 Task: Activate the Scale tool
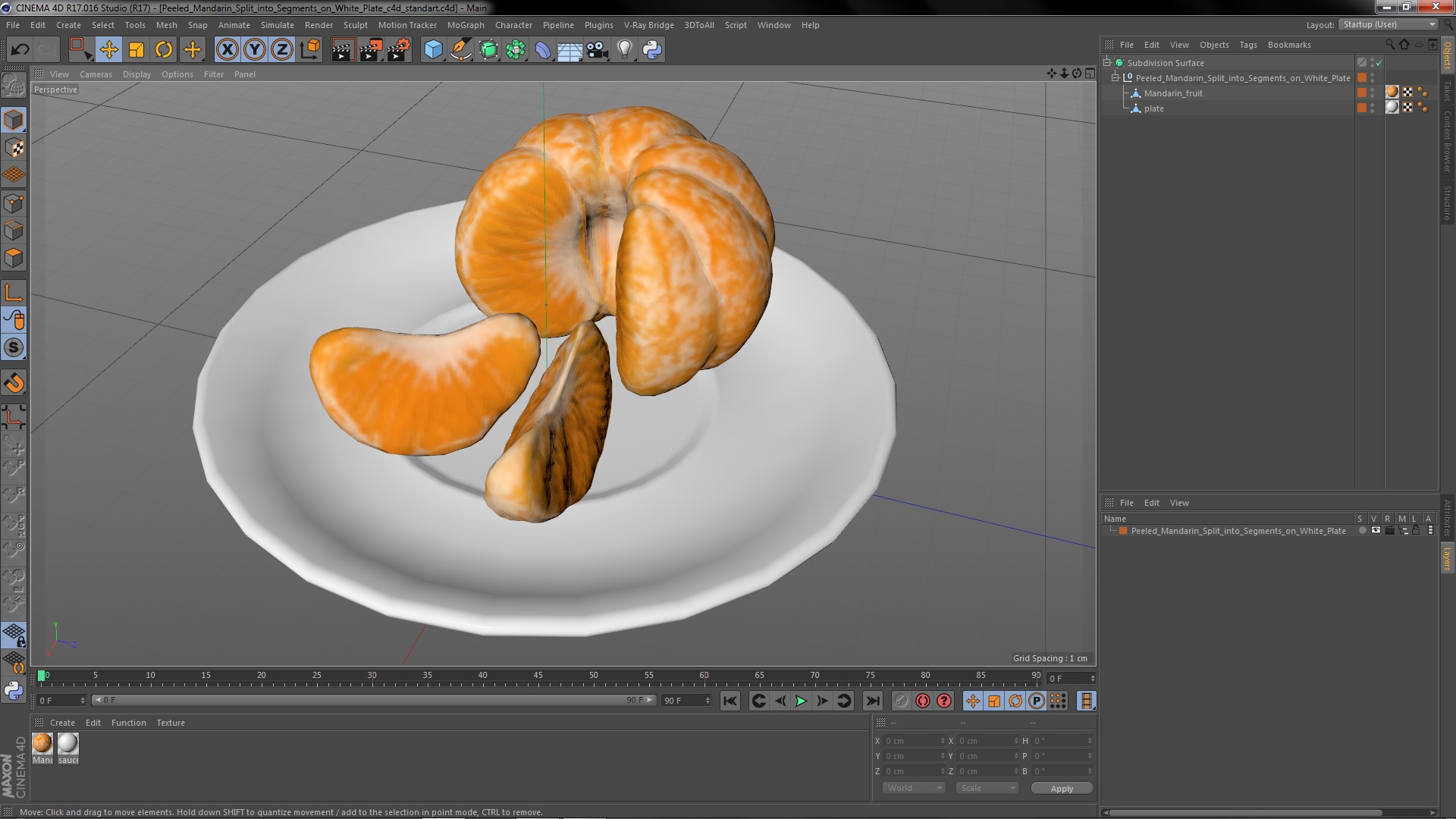coord(136,50)
